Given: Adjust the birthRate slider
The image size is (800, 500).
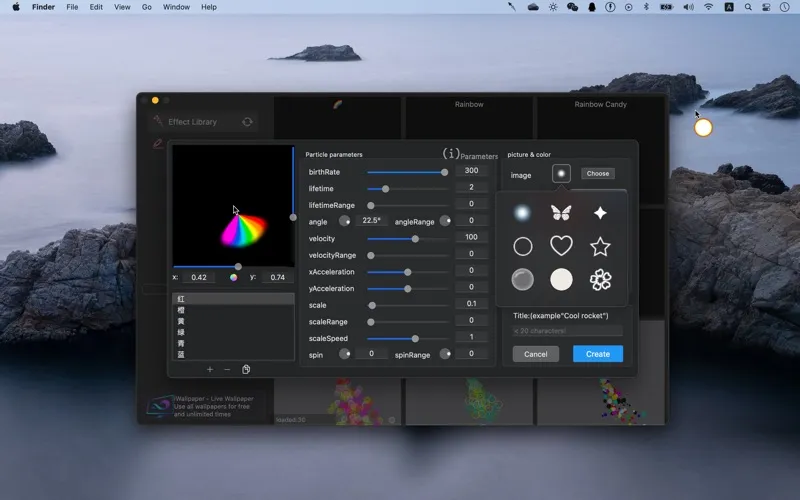Looking at the screenshot, I should [408, 172].
